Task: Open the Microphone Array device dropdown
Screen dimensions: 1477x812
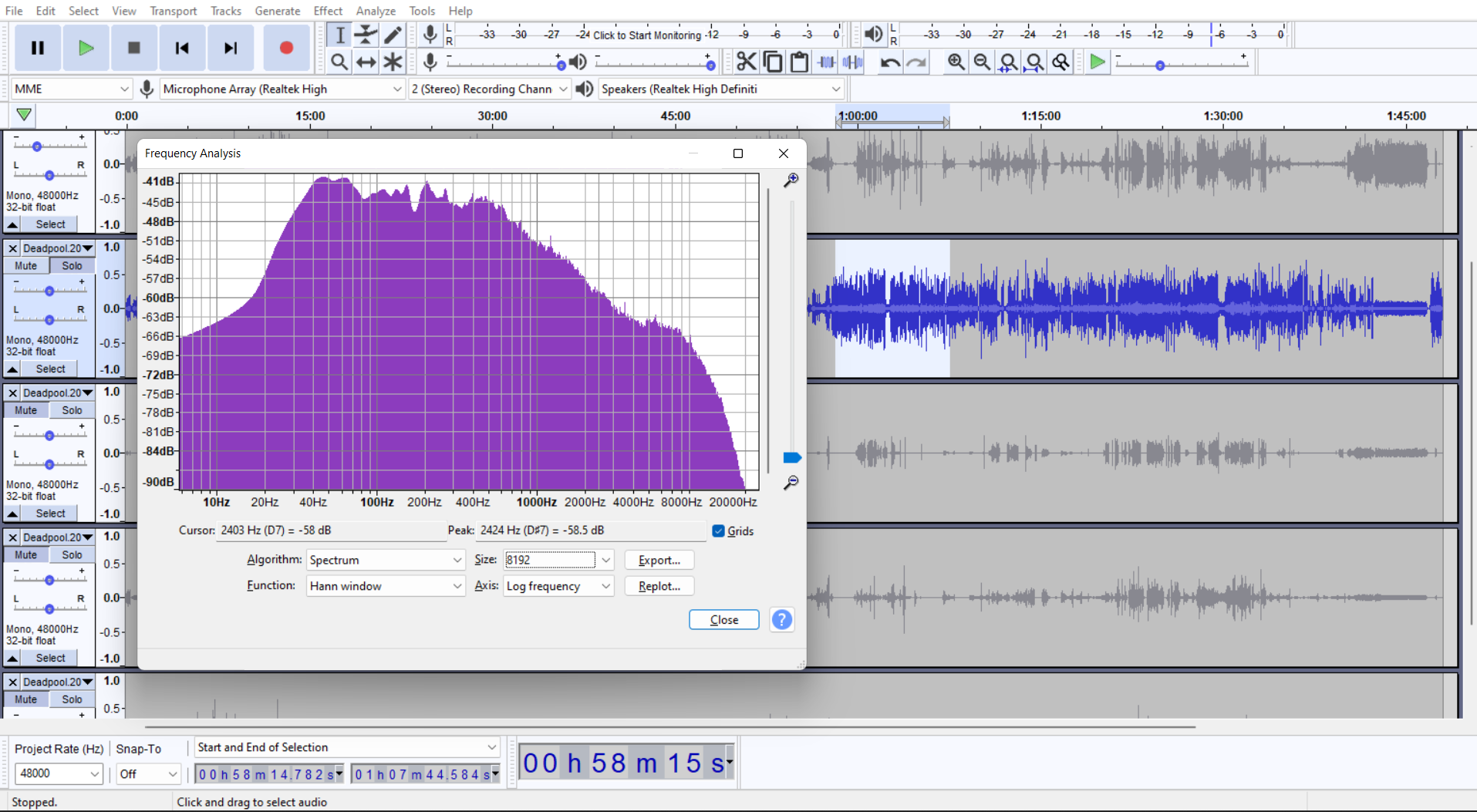Action: (282, 89)
